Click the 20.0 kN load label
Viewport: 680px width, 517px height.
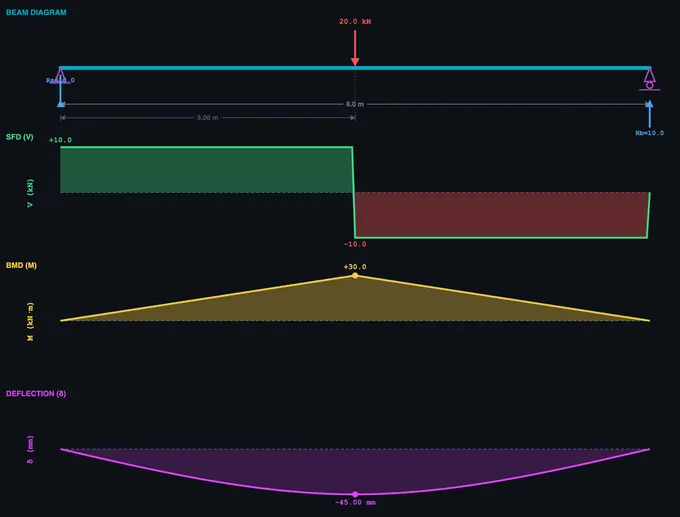pyautogui.click(x=355, y=21)
